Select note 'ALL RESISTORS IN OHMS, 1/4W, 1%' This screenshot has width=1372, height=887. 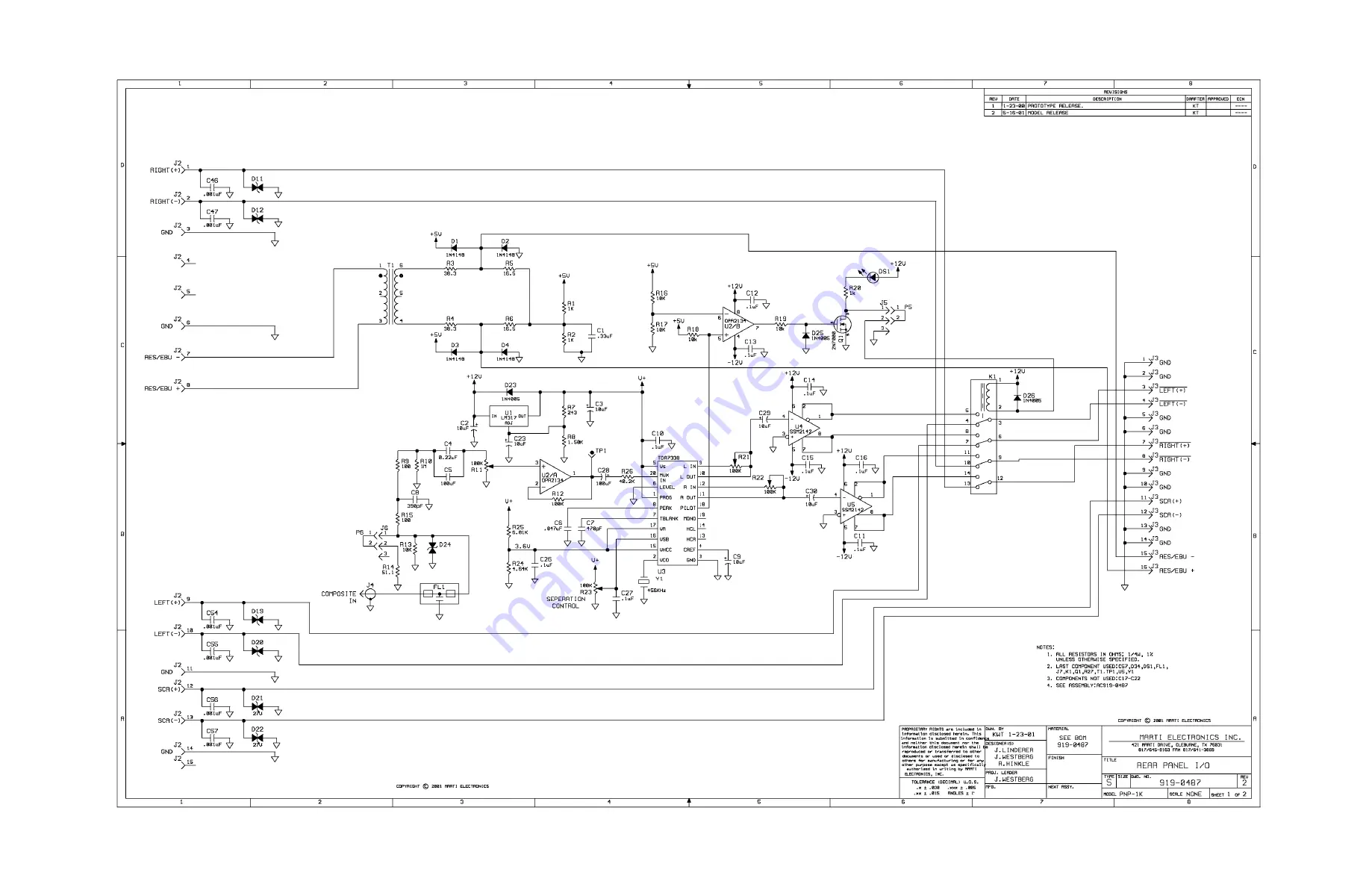[x=1104, y=654]
